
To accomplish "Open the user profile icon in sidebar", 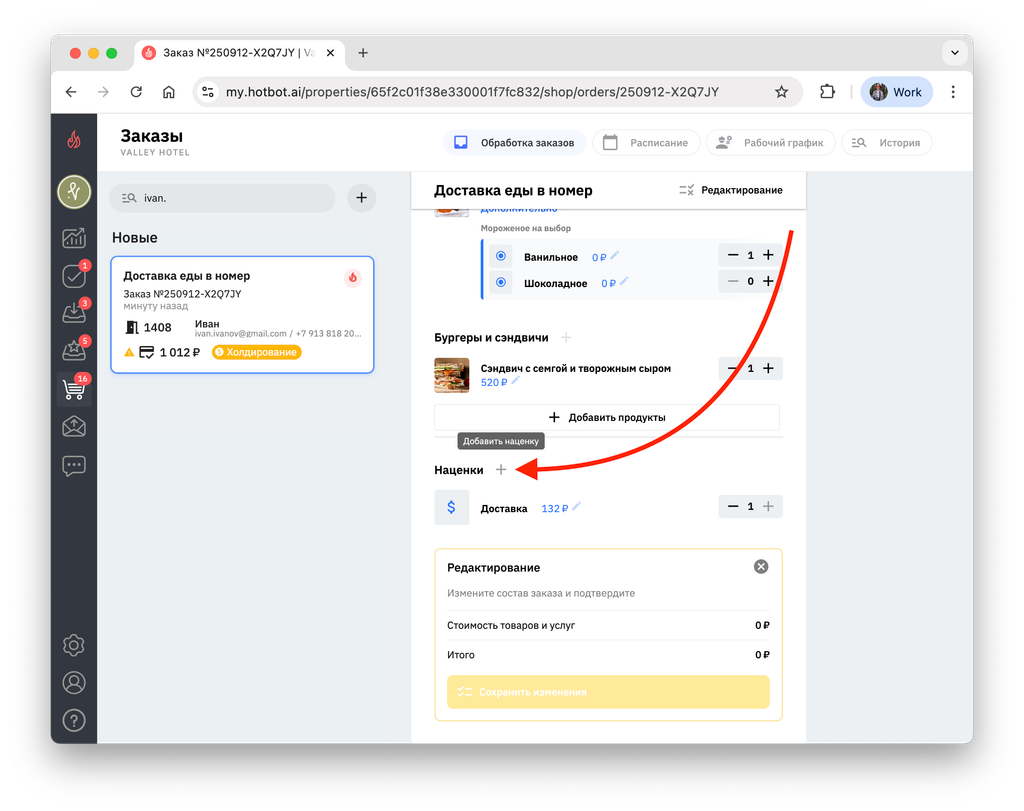I will tap(74, 683).
